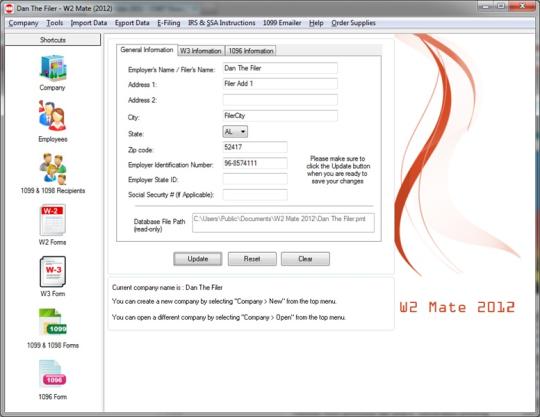Click the Shortcuts panel header
Screen dimensions: 540x417
pyautogui.click(x=53, y=40)
